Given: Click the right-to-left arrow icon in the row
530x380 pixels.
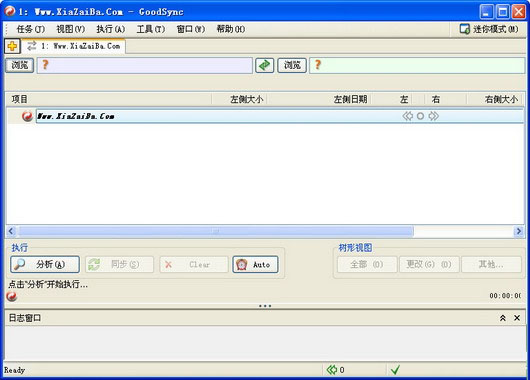Looking at the screenshot, I should [x=408, y=116].
